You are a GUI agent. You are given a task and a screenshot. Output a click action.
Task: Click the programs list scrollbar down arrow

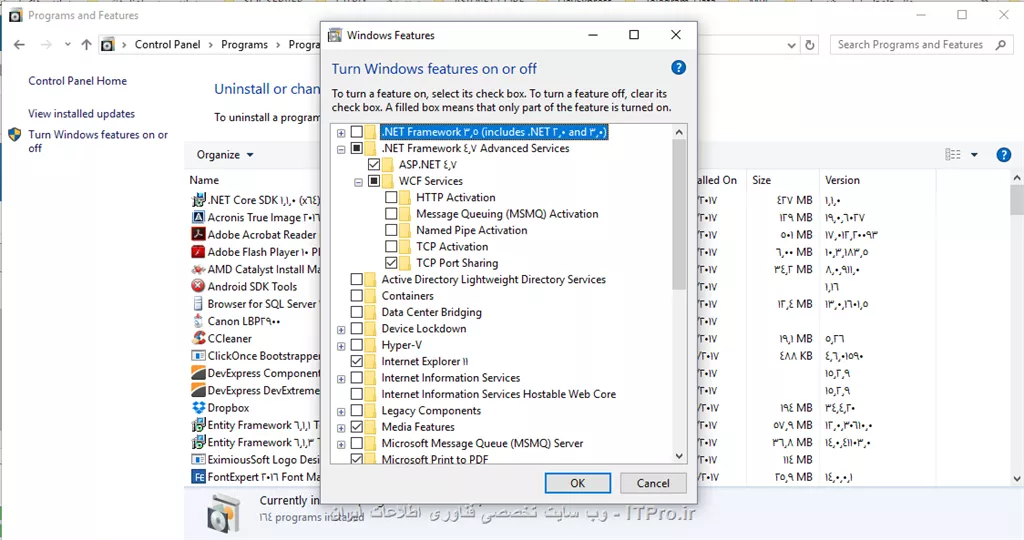pyautogui.click(x=1017, y=479)
